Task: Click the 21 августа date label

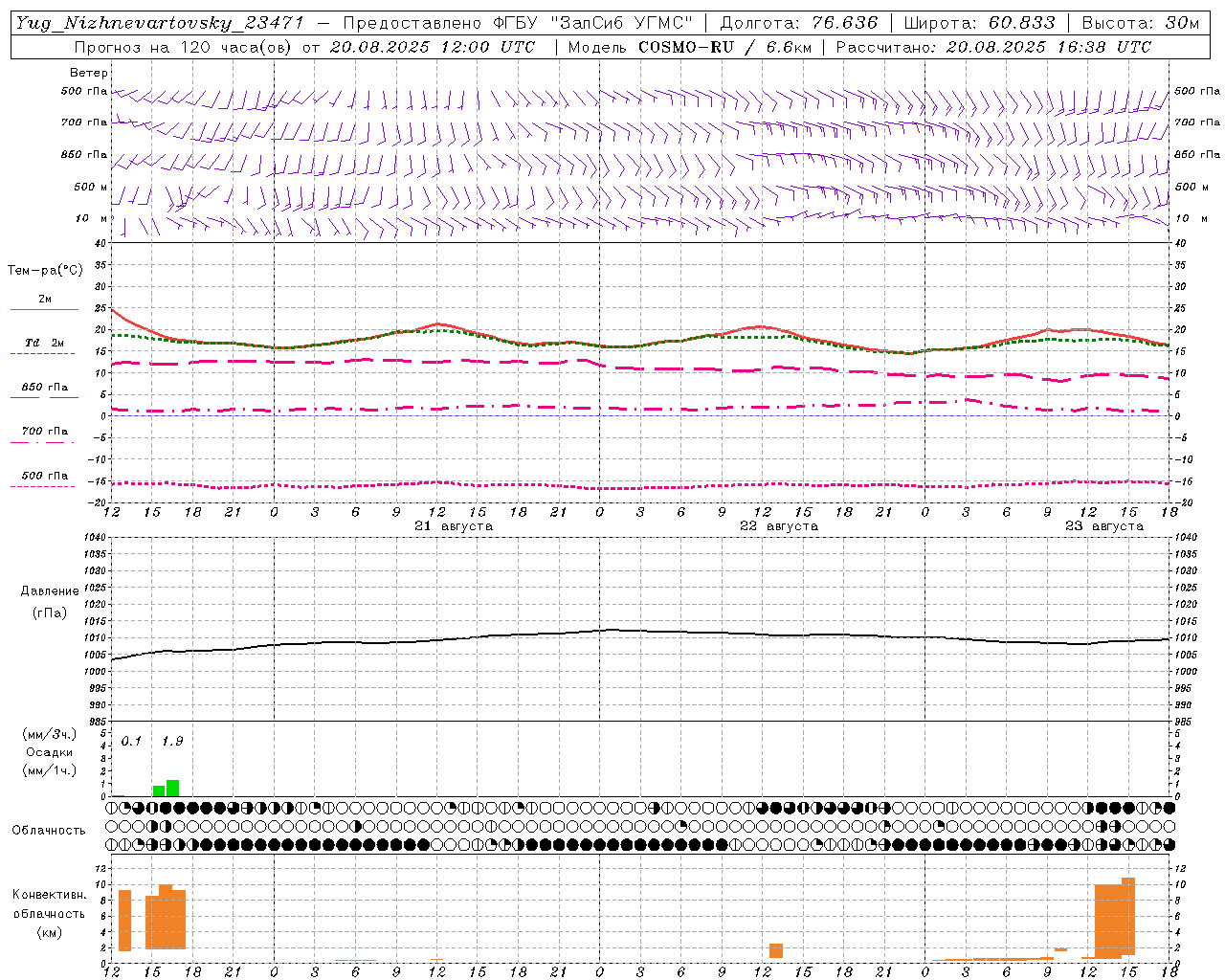Action: pos(454,526)
